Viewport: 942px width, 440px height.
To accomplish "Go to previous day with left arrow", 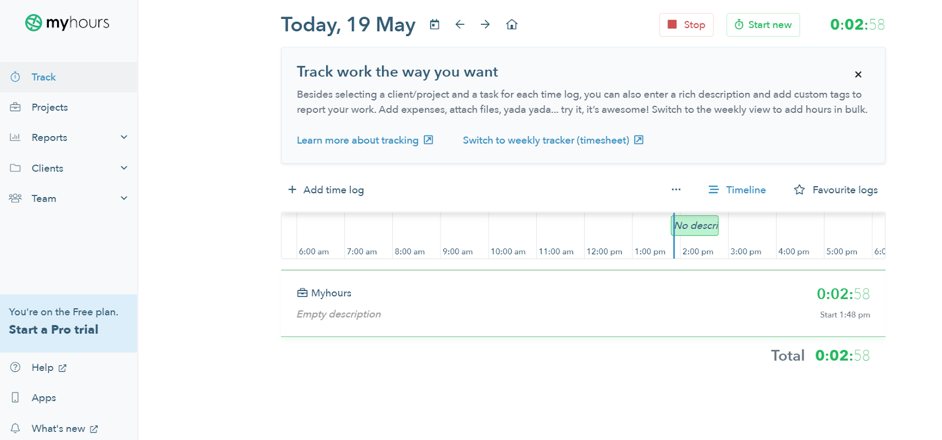I will pos(460,25).
